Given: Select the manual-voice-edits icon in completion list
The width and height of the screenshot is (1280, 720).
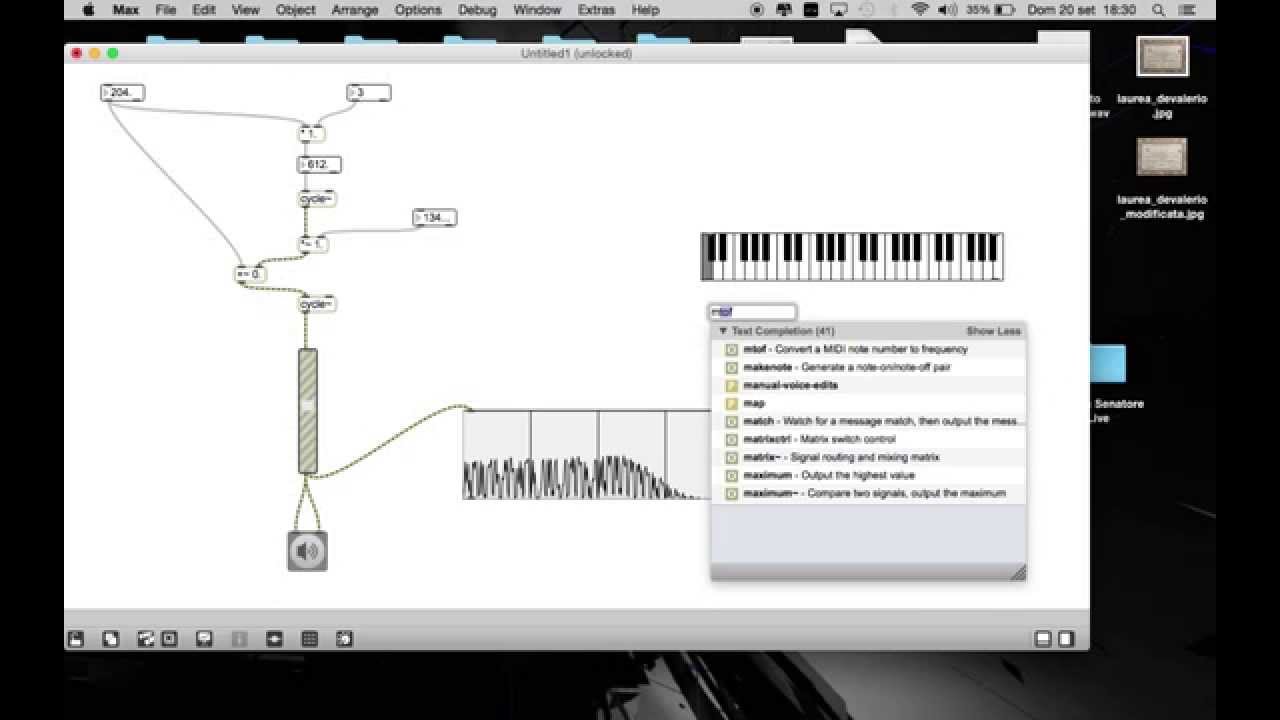Looking at the screenshot, I should pos(731,386).
